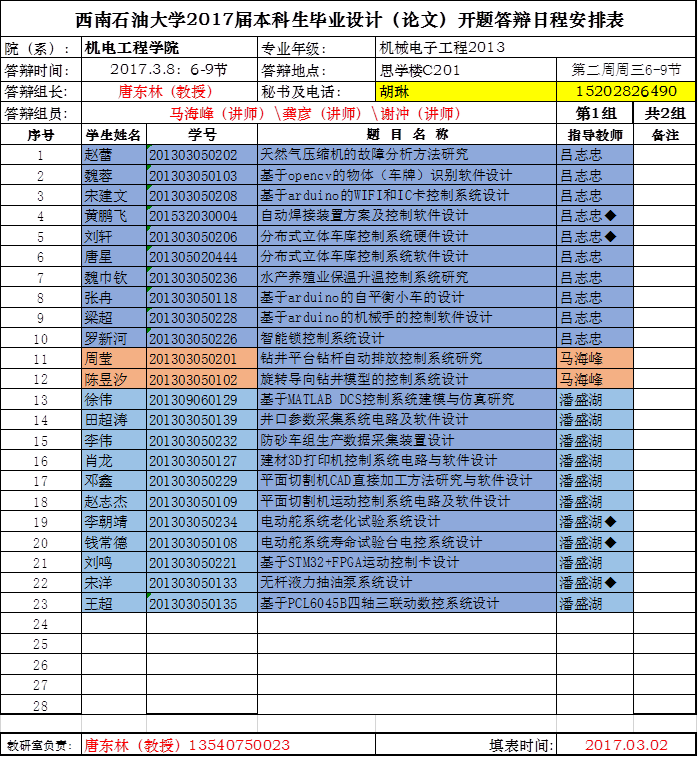The image size is (698, 757).
Task: Click the yellow phone number cell 15202826490
Action: pos(626,91)
